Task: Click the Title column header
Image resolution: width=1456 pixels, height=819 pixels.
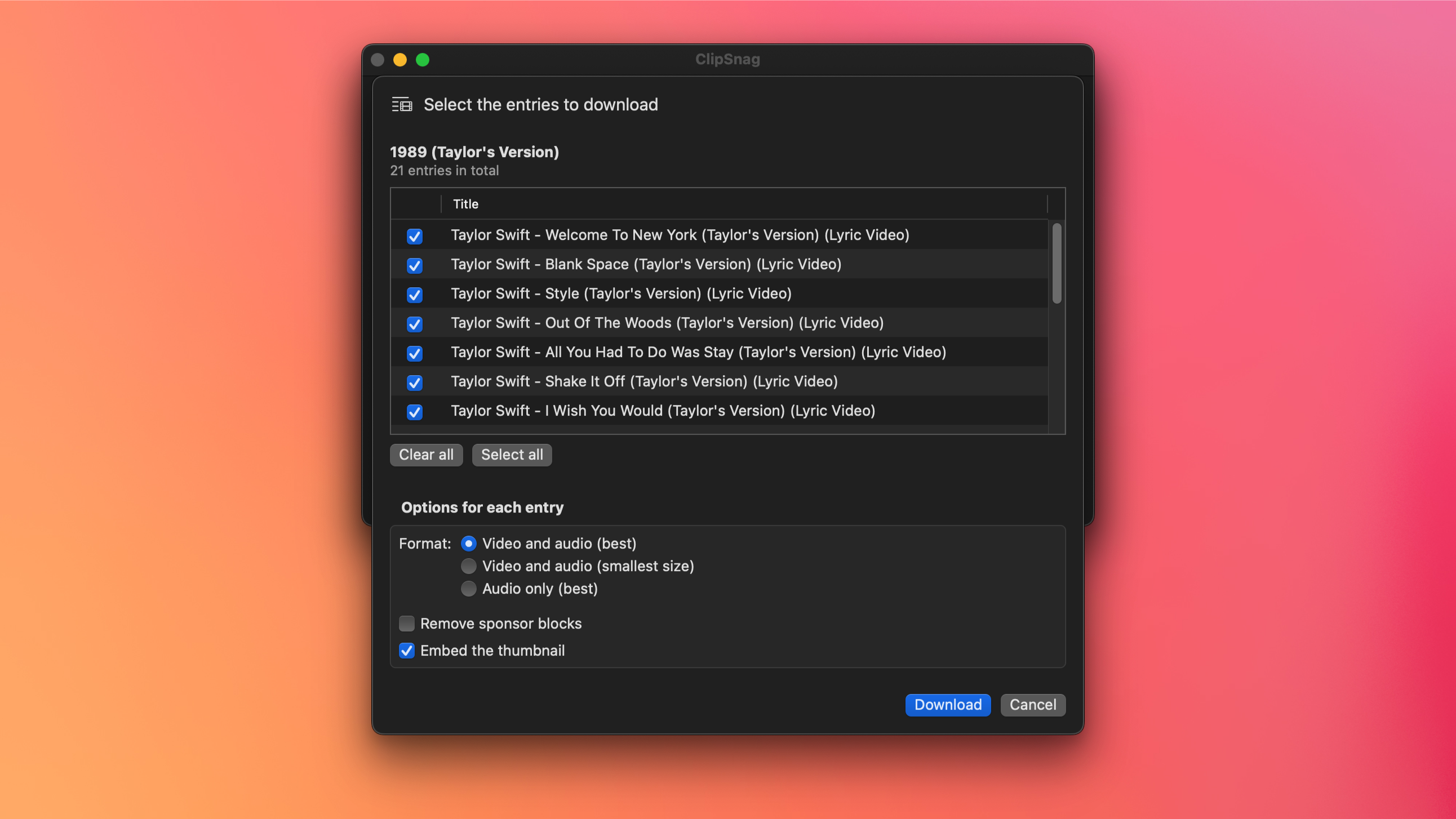Action: (744, 204)
